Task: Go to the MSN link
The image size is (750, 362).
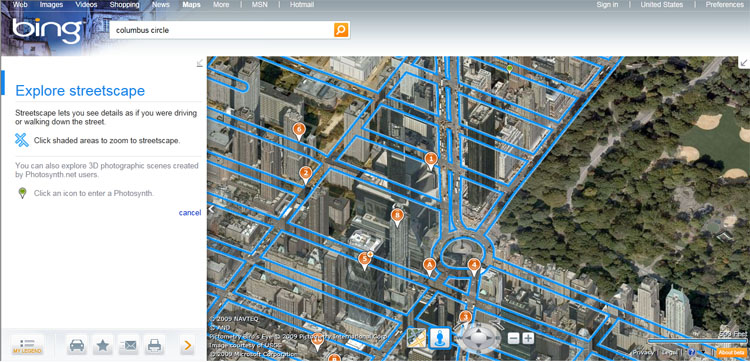Action: pyautogui.click(x=260, y=5)
